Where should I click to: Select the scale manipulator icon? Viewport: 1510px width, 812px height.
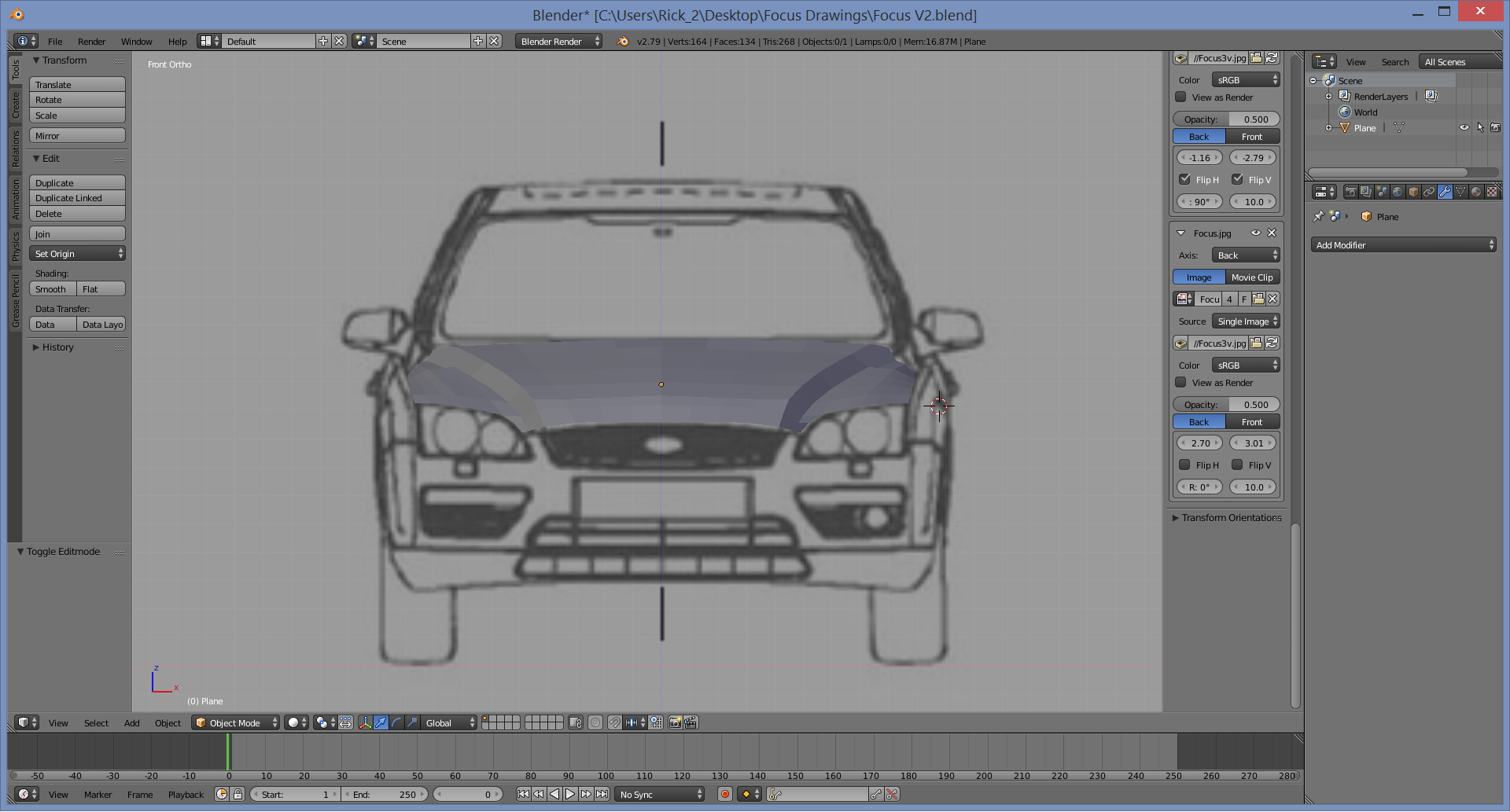coord(412,722)
